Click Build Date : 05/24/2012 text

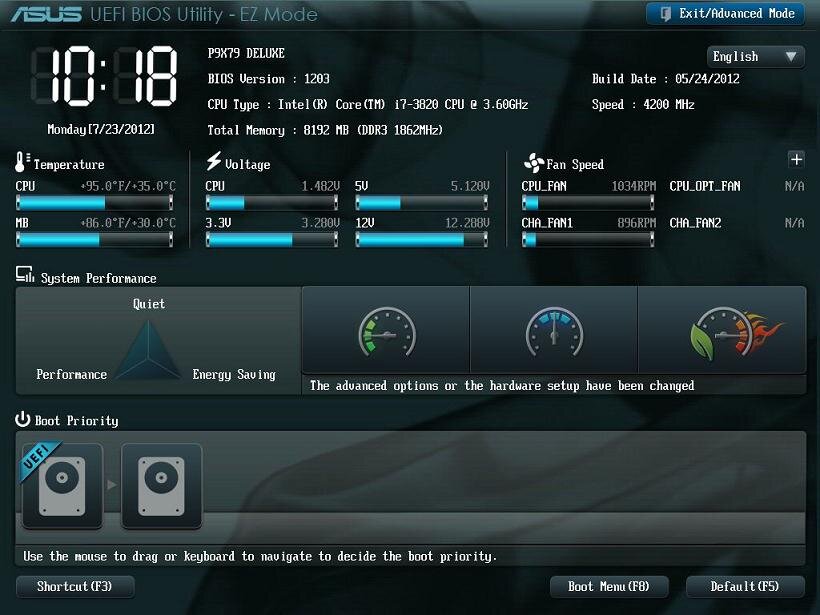point(666,79)
